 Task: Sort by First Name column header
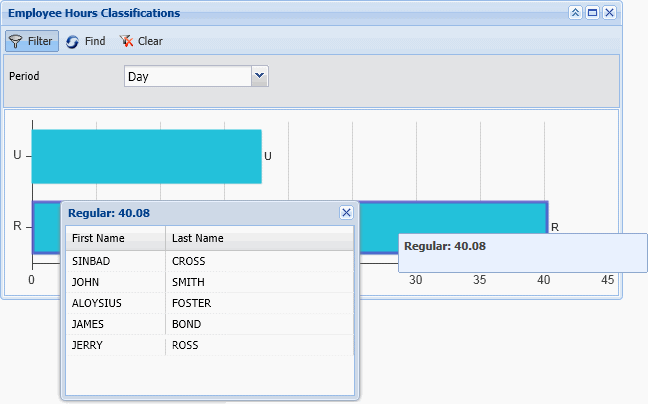point(115,238)
